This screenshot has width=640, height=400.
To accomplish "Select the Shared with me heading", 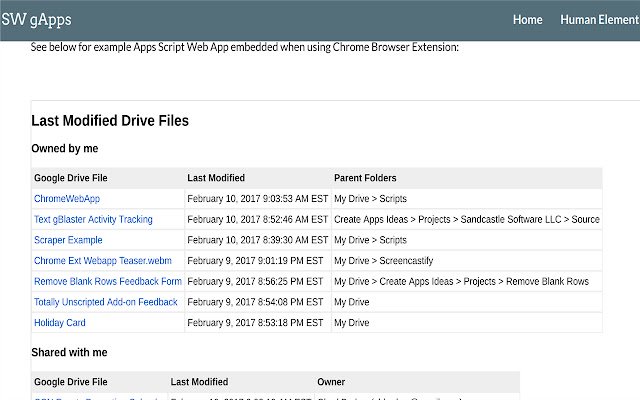I will click(x=69, y=352).
